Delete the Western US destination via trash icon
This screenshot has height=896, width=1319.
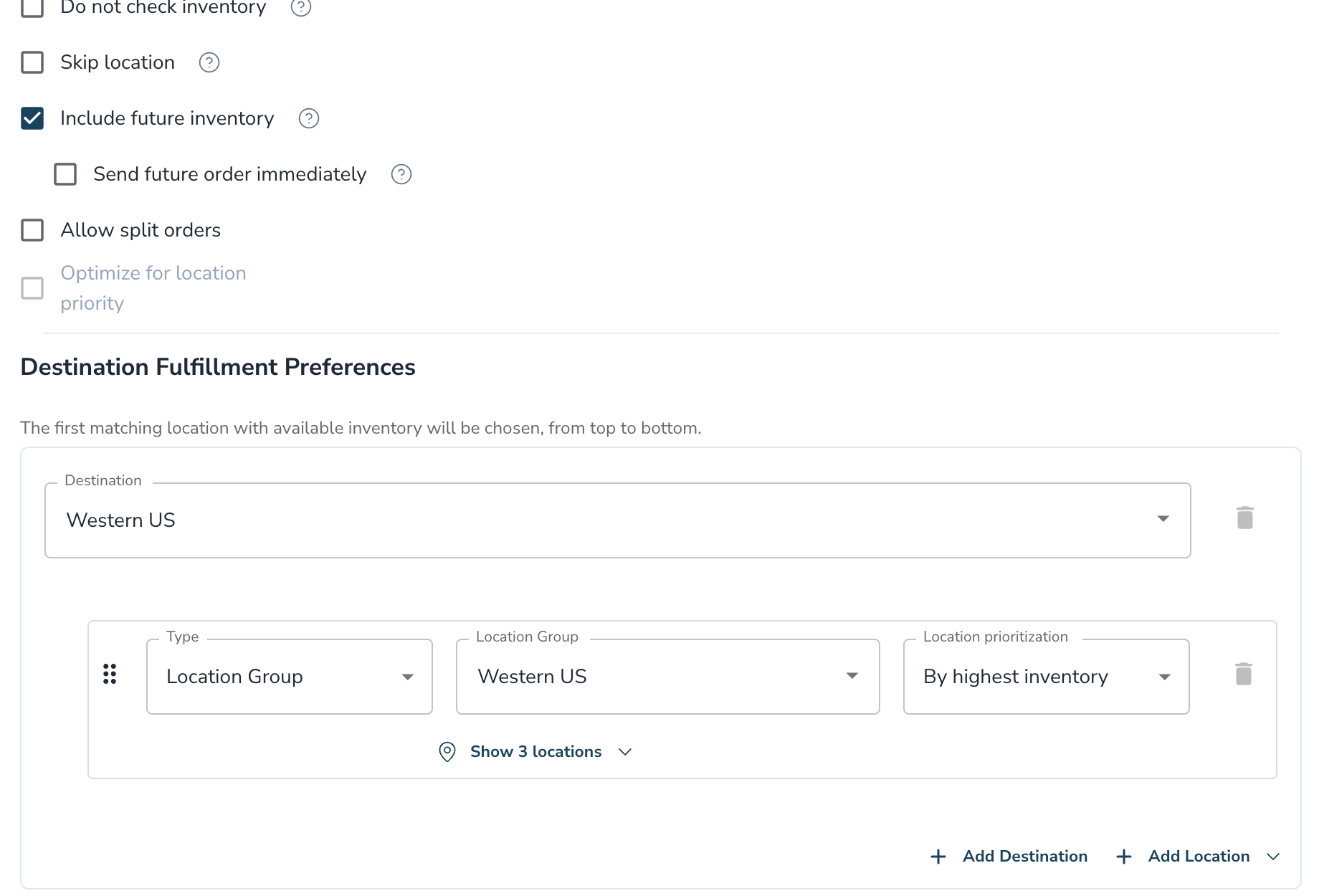[x=1244, y=518]
